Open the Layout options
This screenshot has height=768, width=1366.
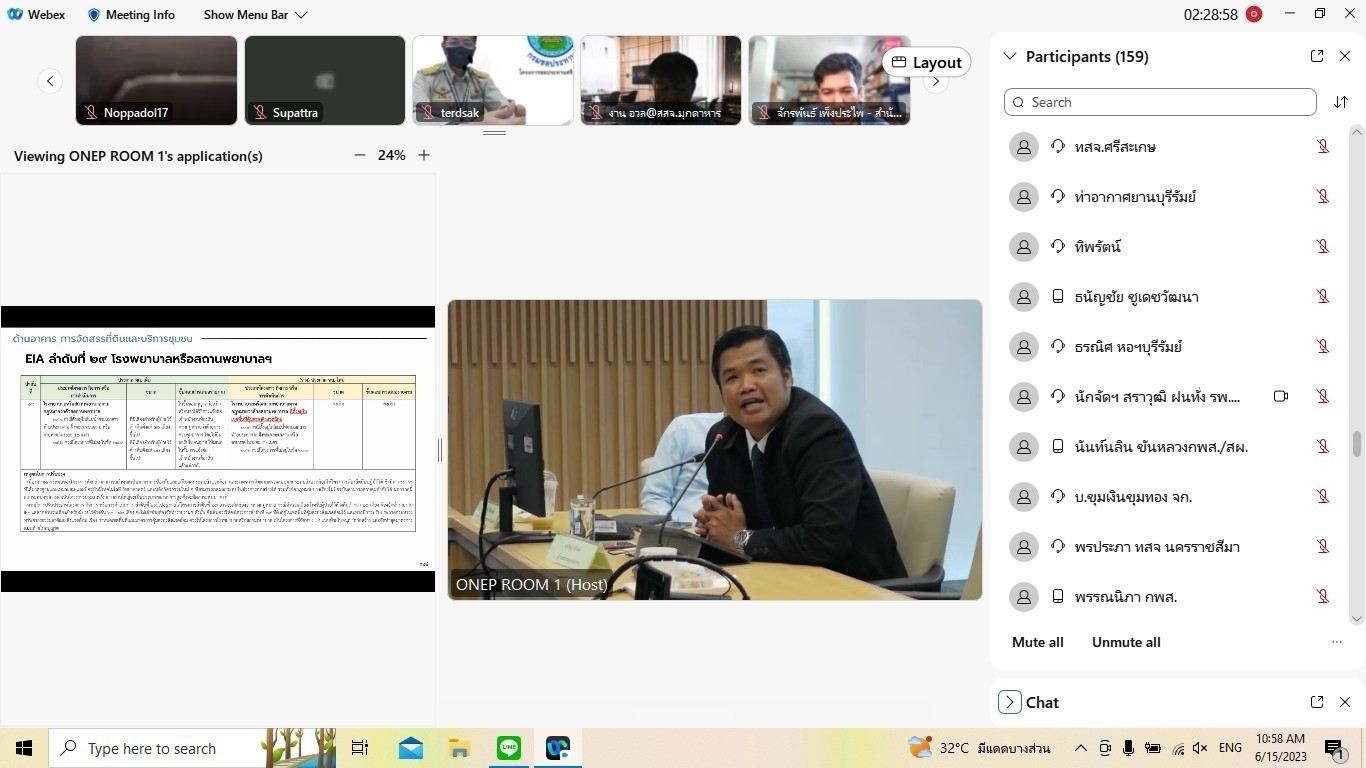click(926, 62)
